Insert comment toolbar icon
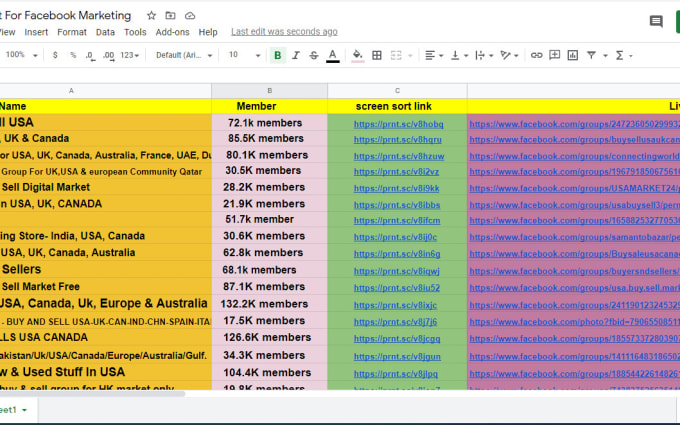 coord(554,55)
